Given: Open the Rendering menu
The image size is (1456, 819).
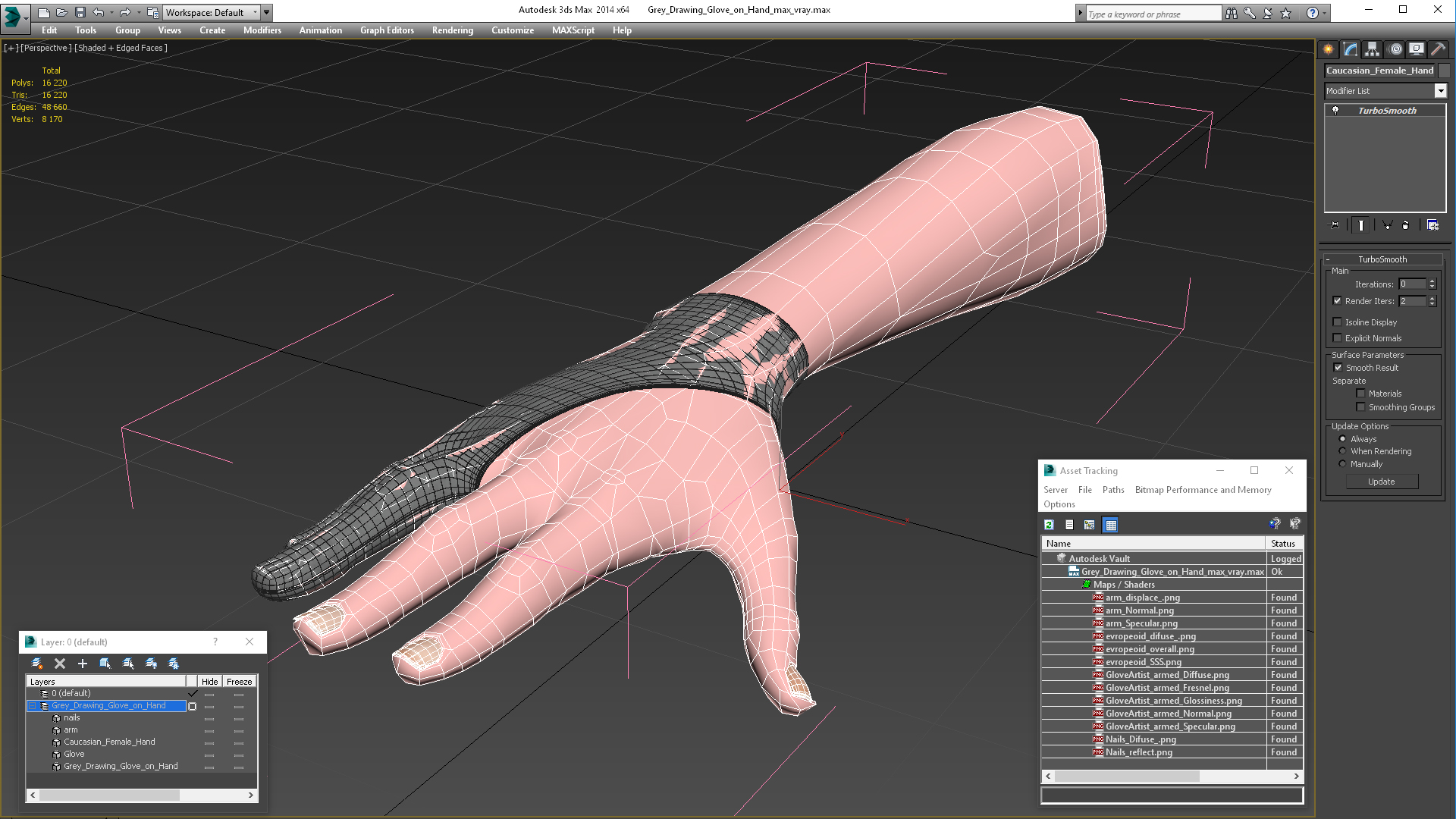Looking at the screenshot, I should (453, 30).
